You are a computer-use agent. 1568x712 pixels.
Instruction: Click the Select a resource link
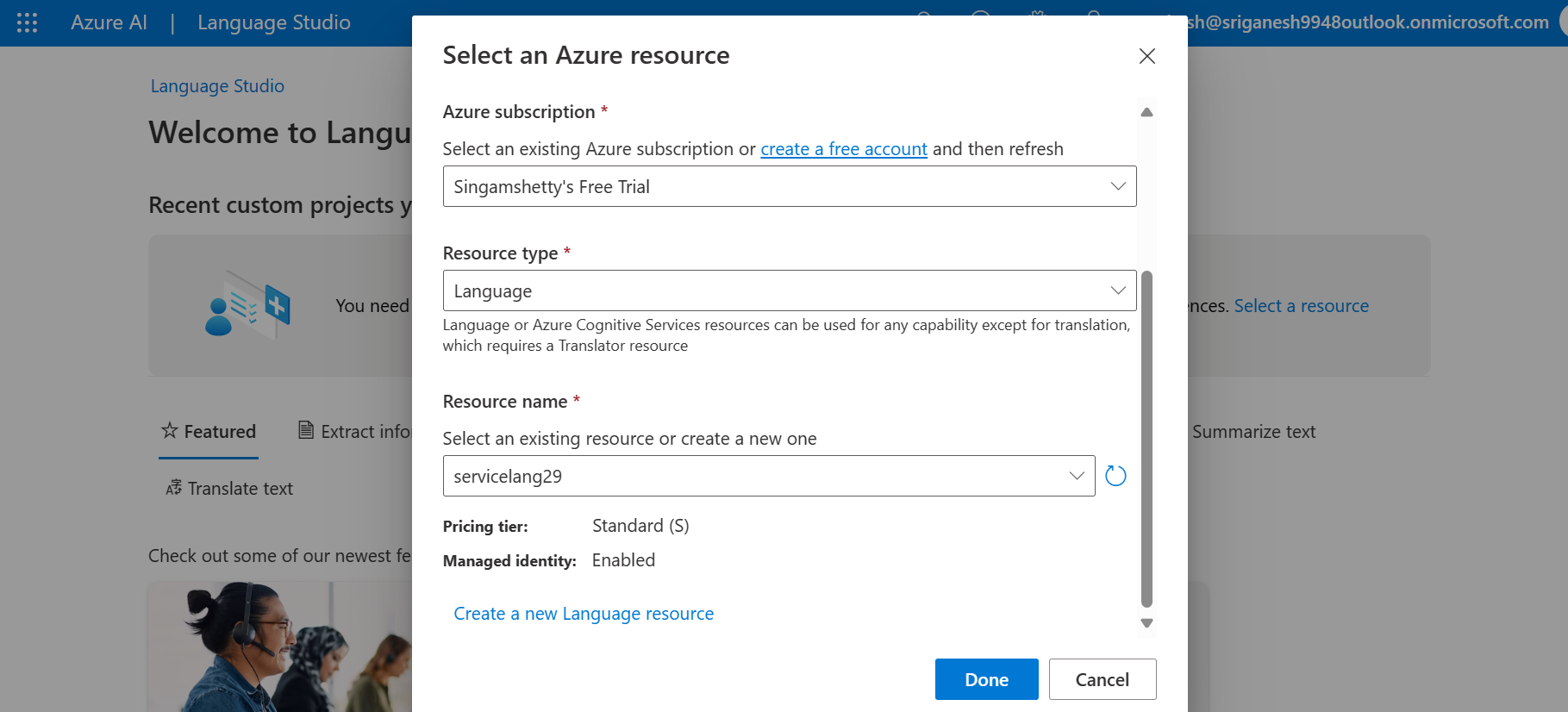click(1302, 306)
